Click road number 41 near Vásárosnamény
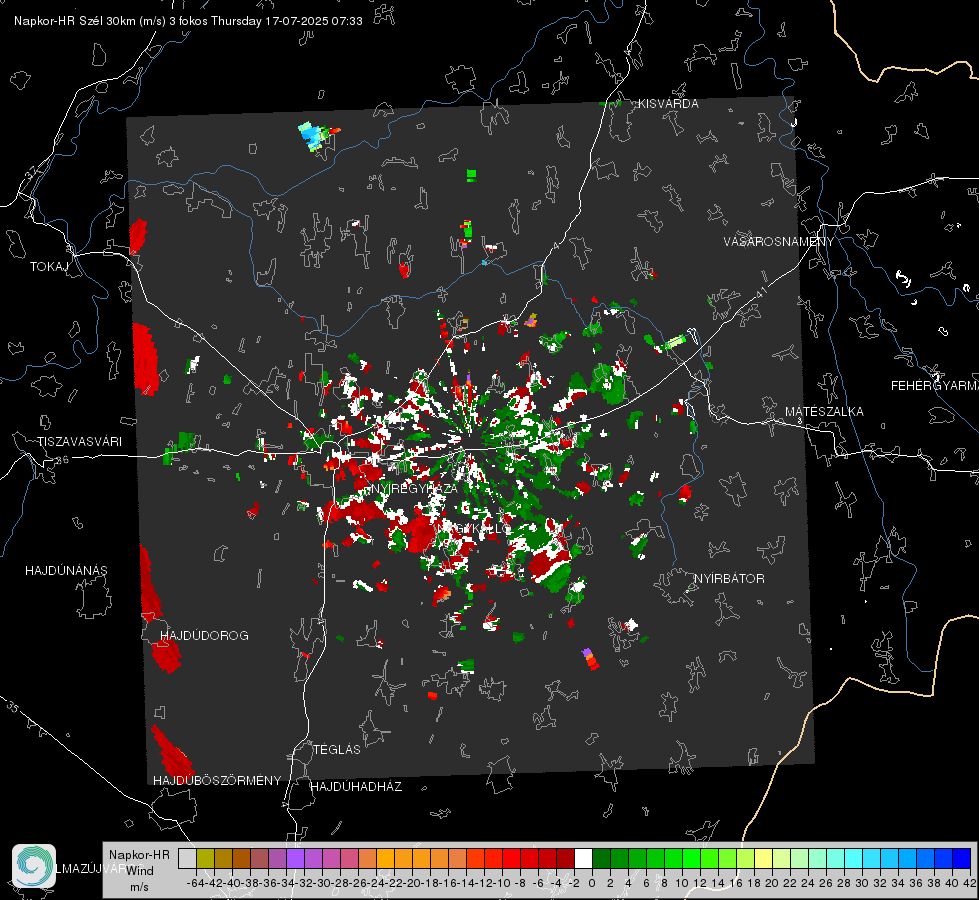Screen dimensions: 979x900 (x=760, y=292)
